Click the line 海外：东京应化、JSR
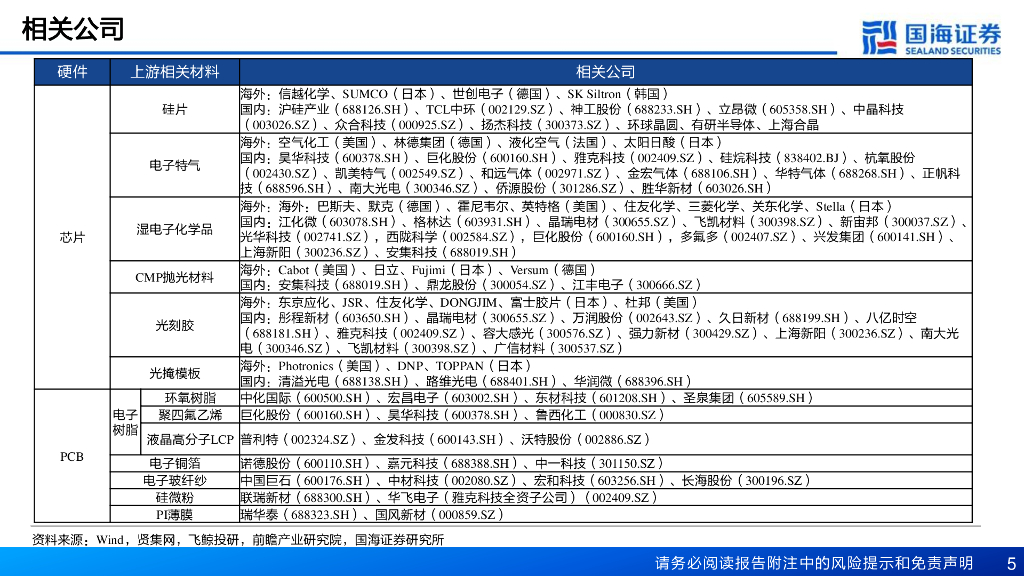 470,302
